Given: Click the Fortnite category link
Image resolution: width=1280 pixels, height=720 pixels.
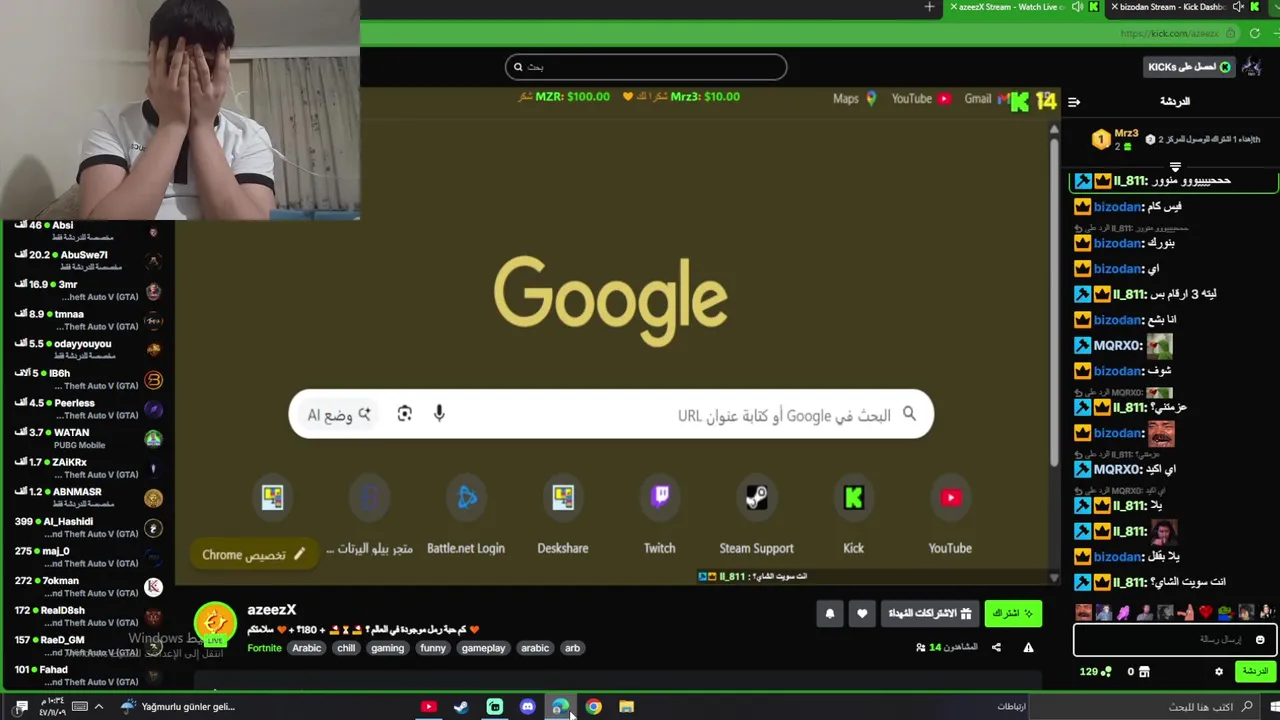Looking at the screenshot, I should click(x=265, y=648).
